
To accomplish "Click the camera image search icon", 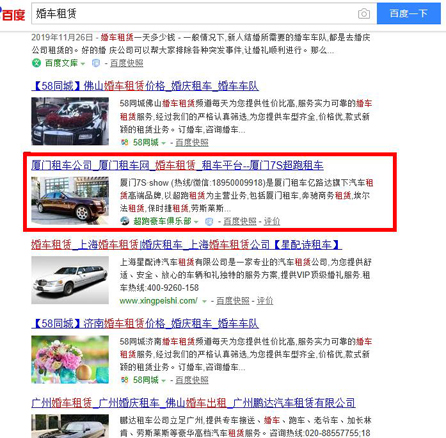I will coord(364,14).
